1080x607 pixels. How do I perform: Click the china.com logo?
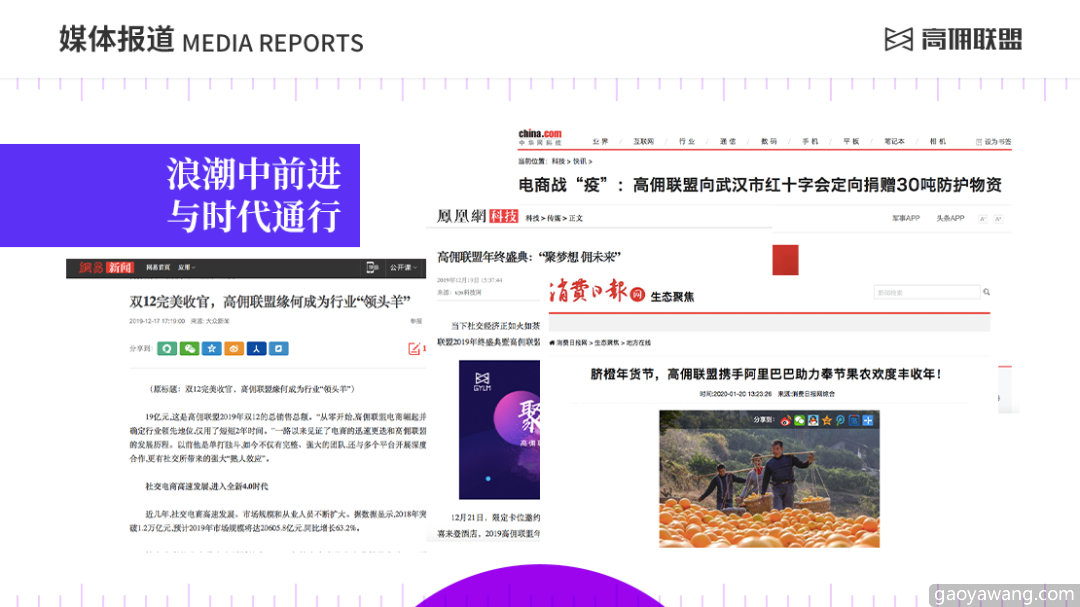540,134
